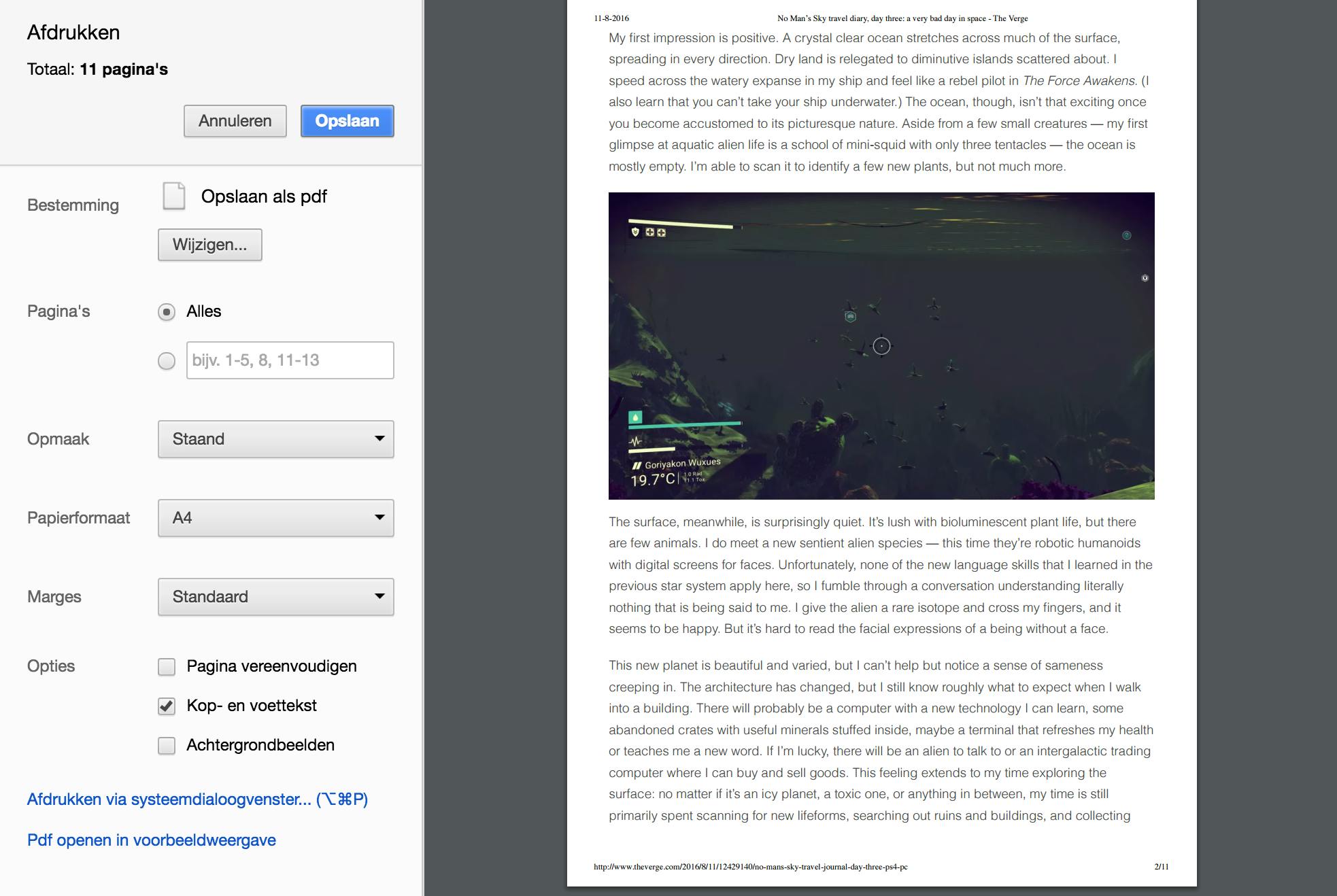Enable Achtergrondbeelden checkbox
Screen dimensions: 1337x896
click(x=167, y=746)
